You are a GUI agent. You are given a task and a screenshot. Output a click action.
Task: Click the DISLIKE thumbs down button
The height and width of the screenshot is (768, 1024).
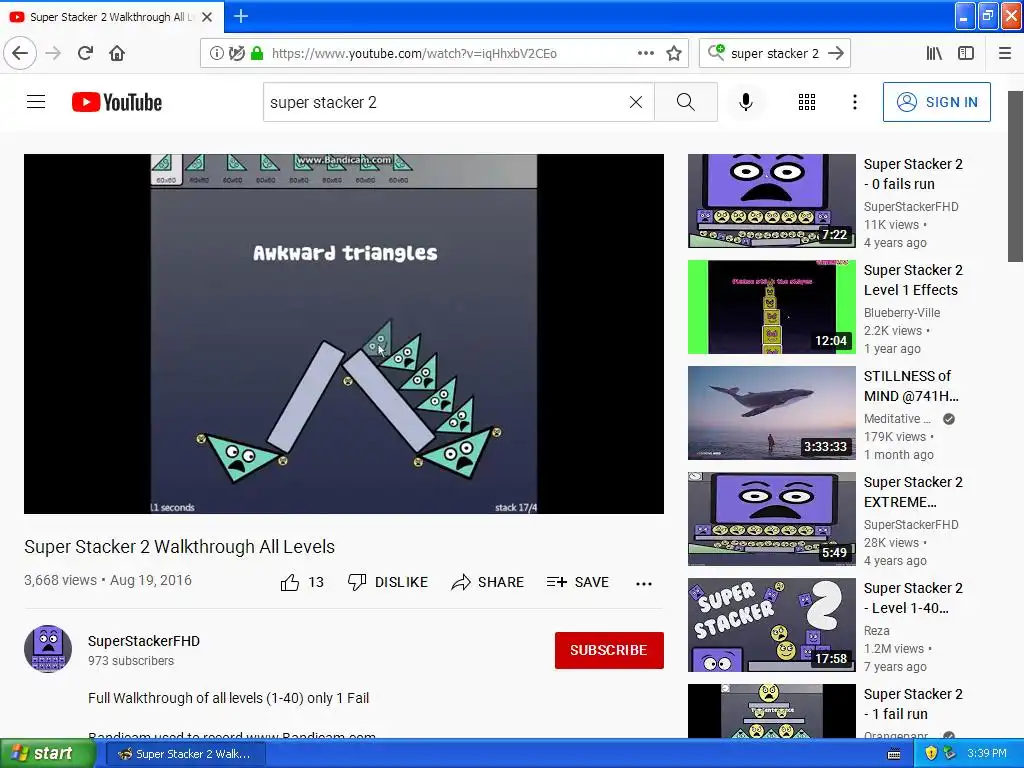388,583
